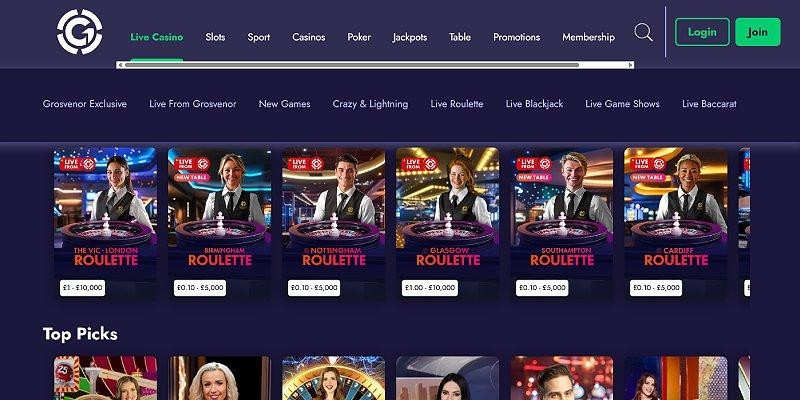Select the Live Roulette category link
This screenshot has height=400, width=800.
457,104
